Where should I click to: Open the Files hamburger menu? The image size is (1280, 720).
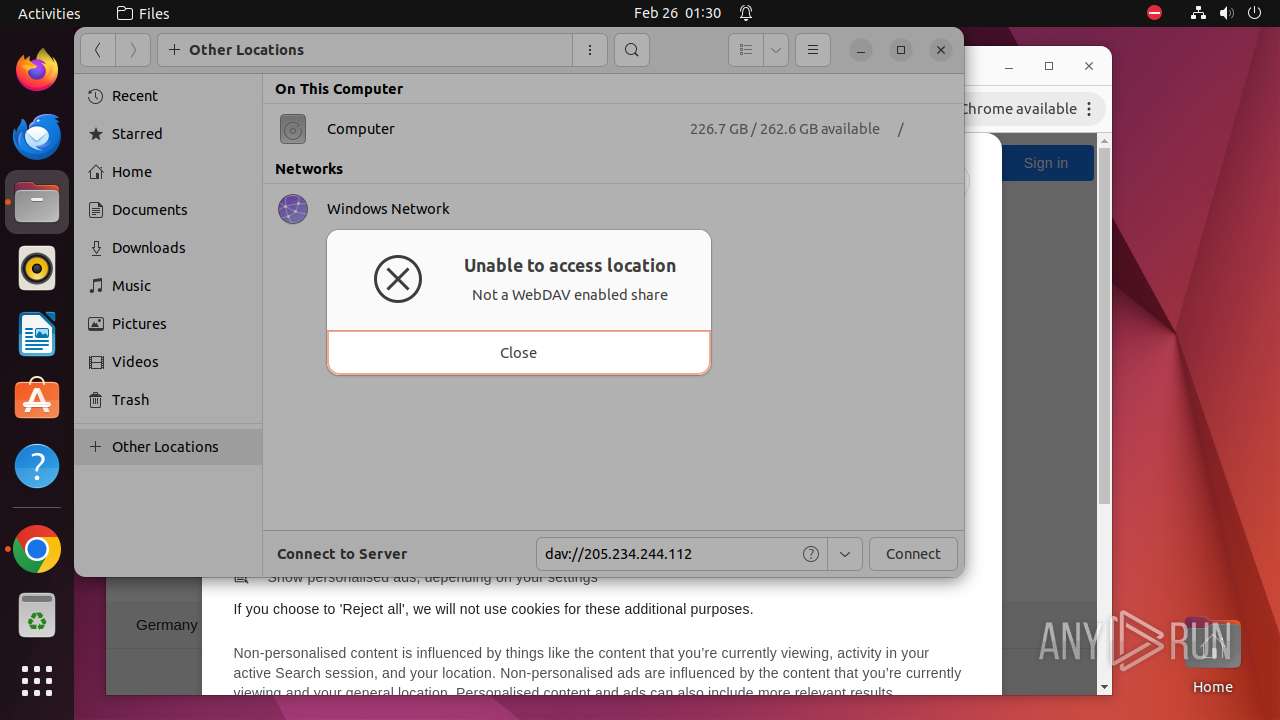click(813, 50)
